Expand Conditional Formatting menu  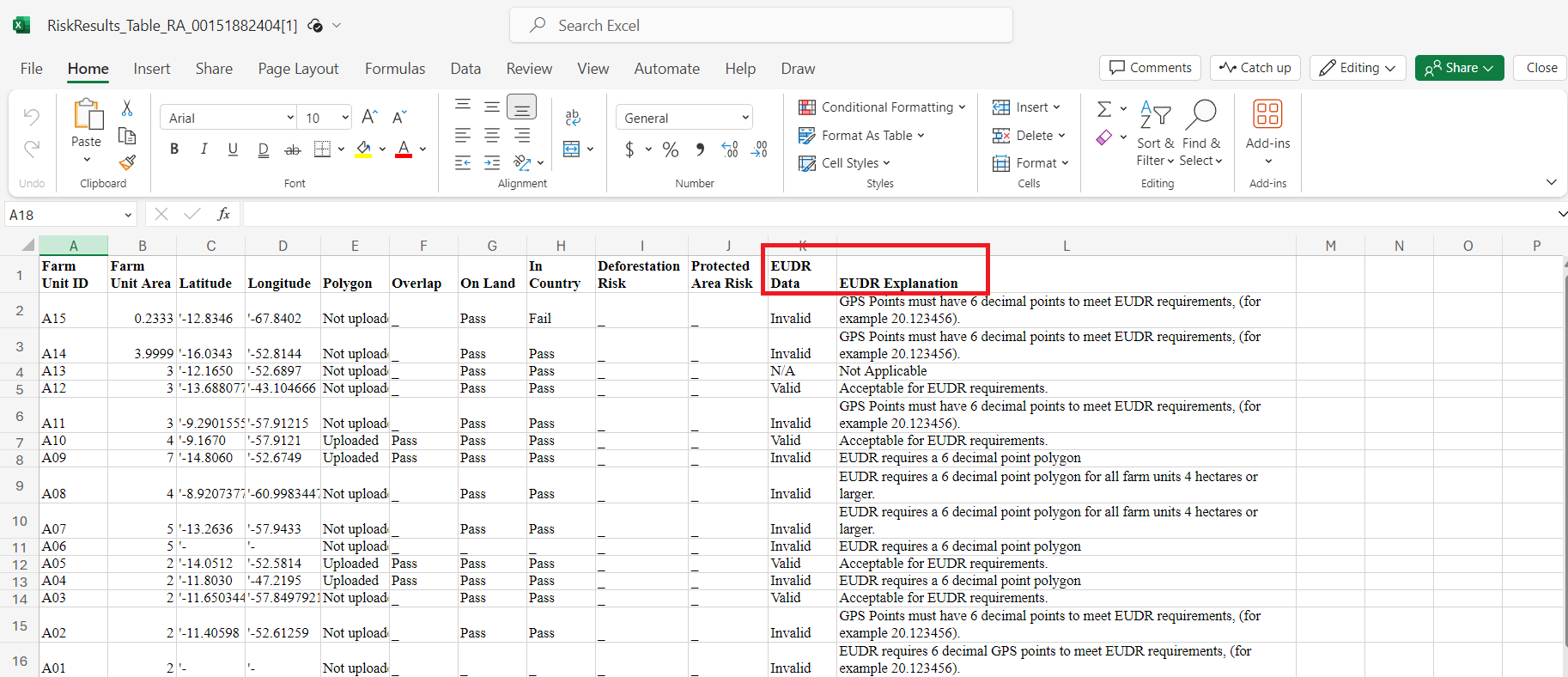click(x=882, y=107)
